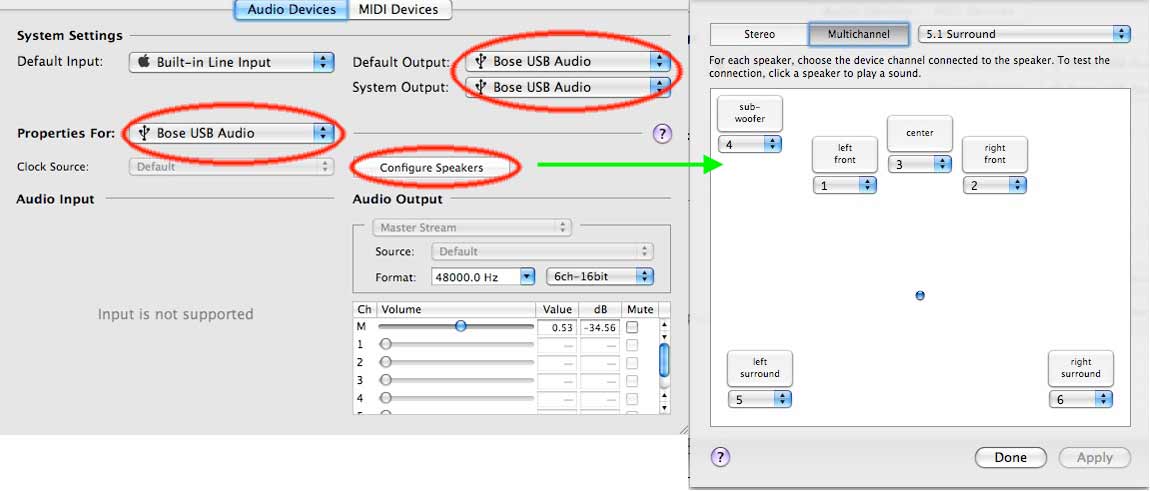Mute the master channel M
Image resolution: width=1150 pixels, height=491 pixels.
click(x=632, y=327)
